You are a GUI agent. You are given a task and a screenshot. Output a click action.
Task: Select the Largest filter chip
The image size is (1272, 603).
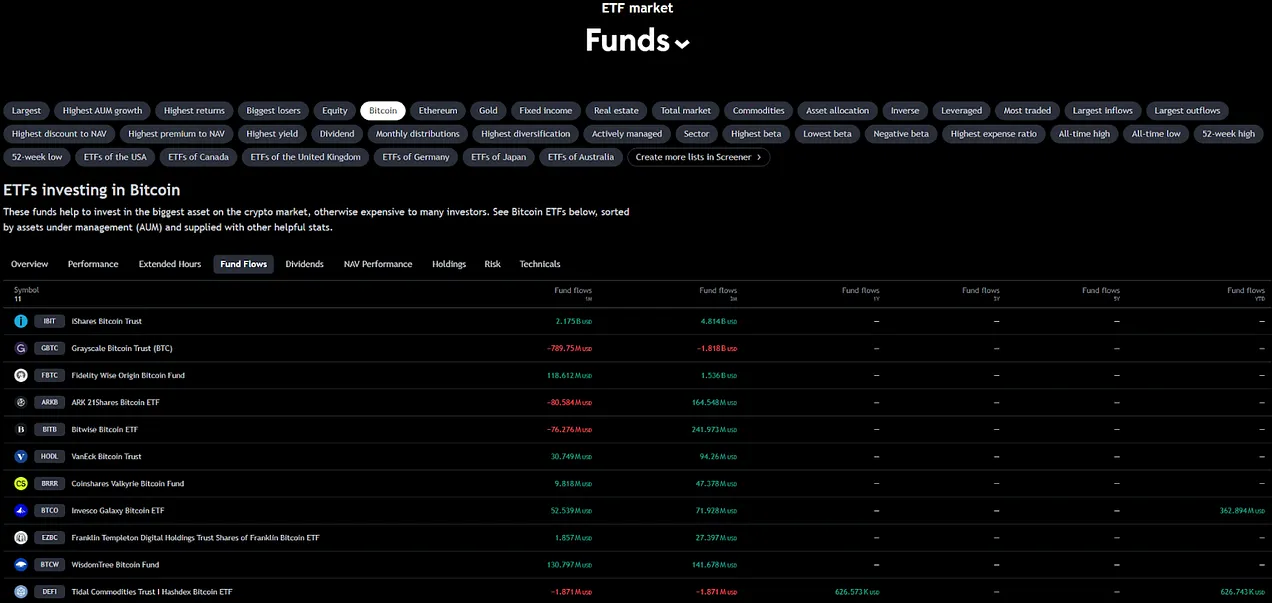pos(27,110)
